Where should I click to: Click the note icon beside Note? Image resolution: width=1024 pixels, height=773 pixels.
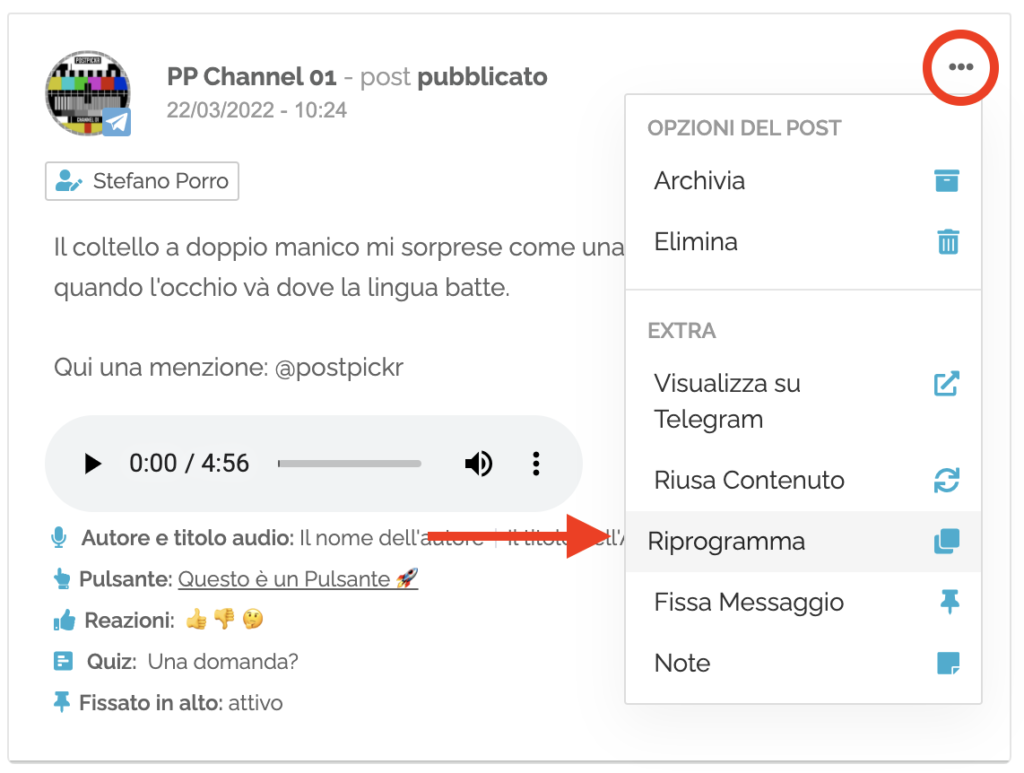[948, 663]
